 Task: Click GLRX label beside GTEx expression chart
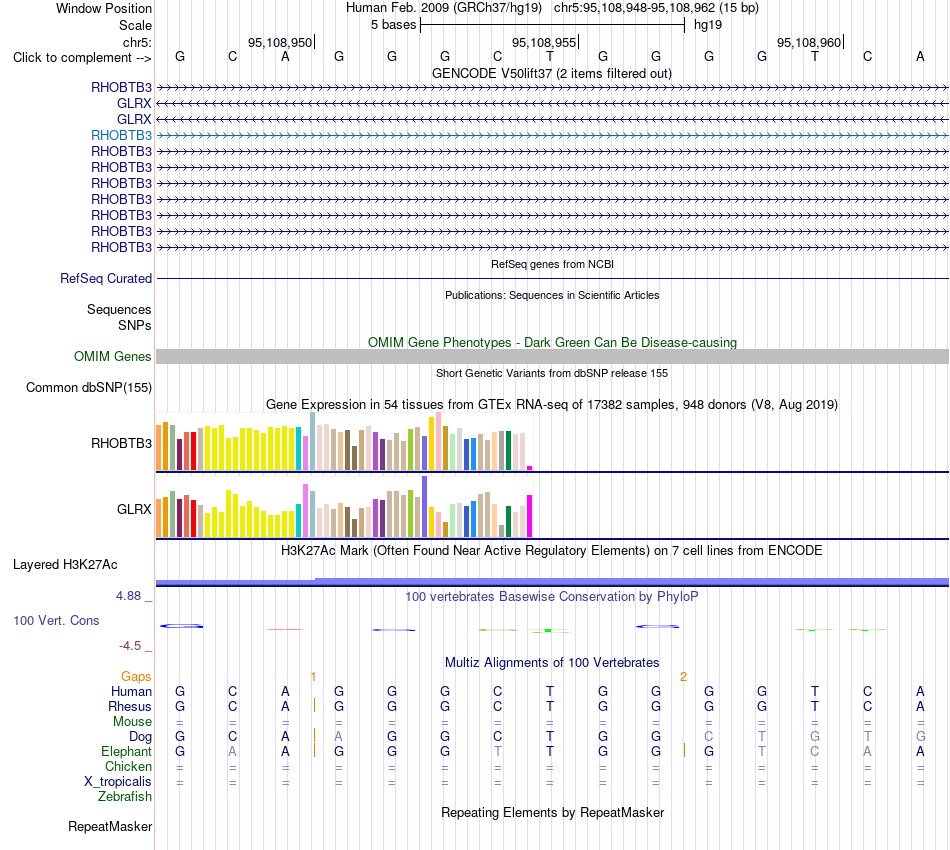(x=134, y=509)
